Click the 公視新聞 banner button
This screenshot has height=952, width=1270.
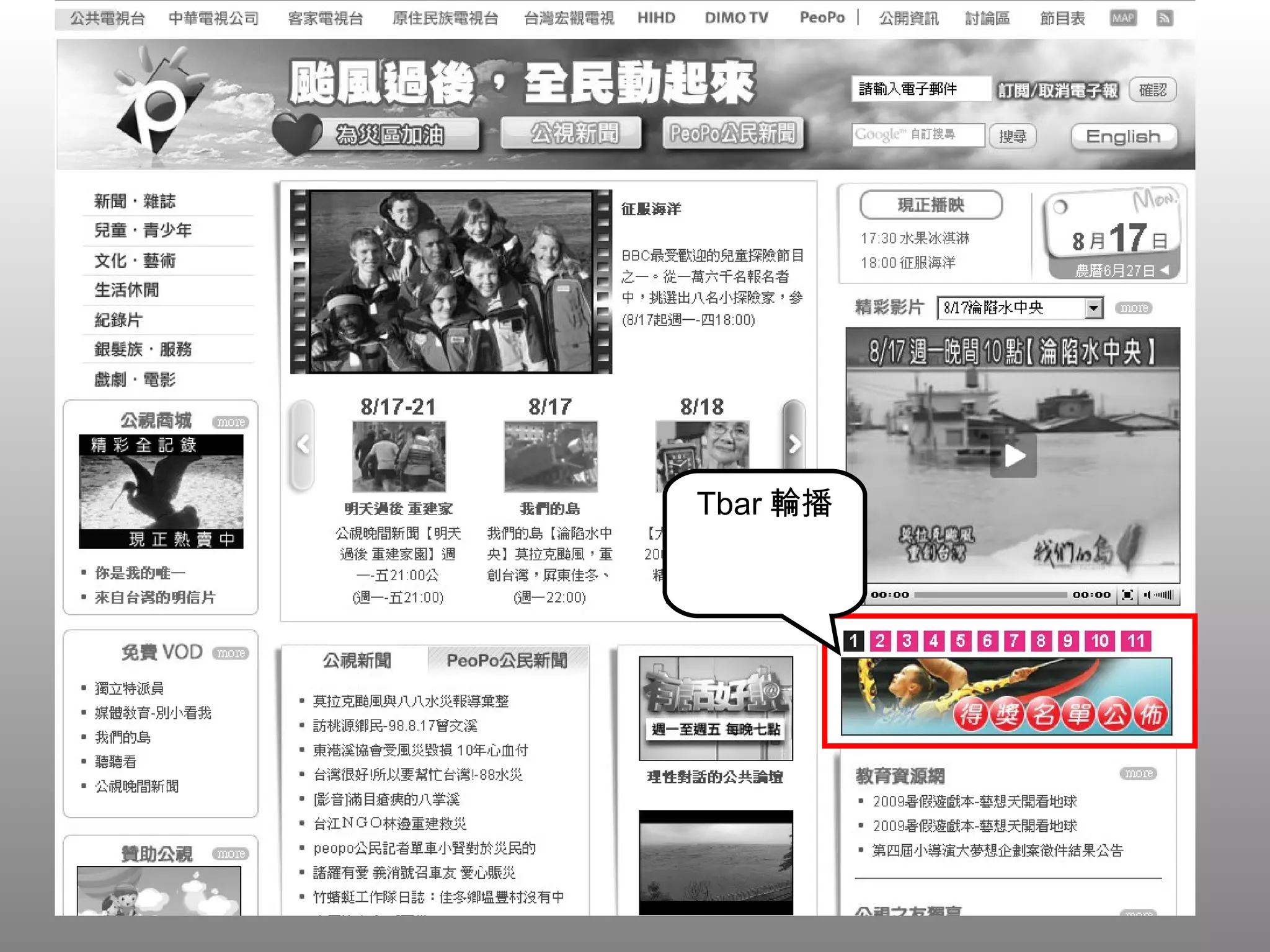point(571,133)
